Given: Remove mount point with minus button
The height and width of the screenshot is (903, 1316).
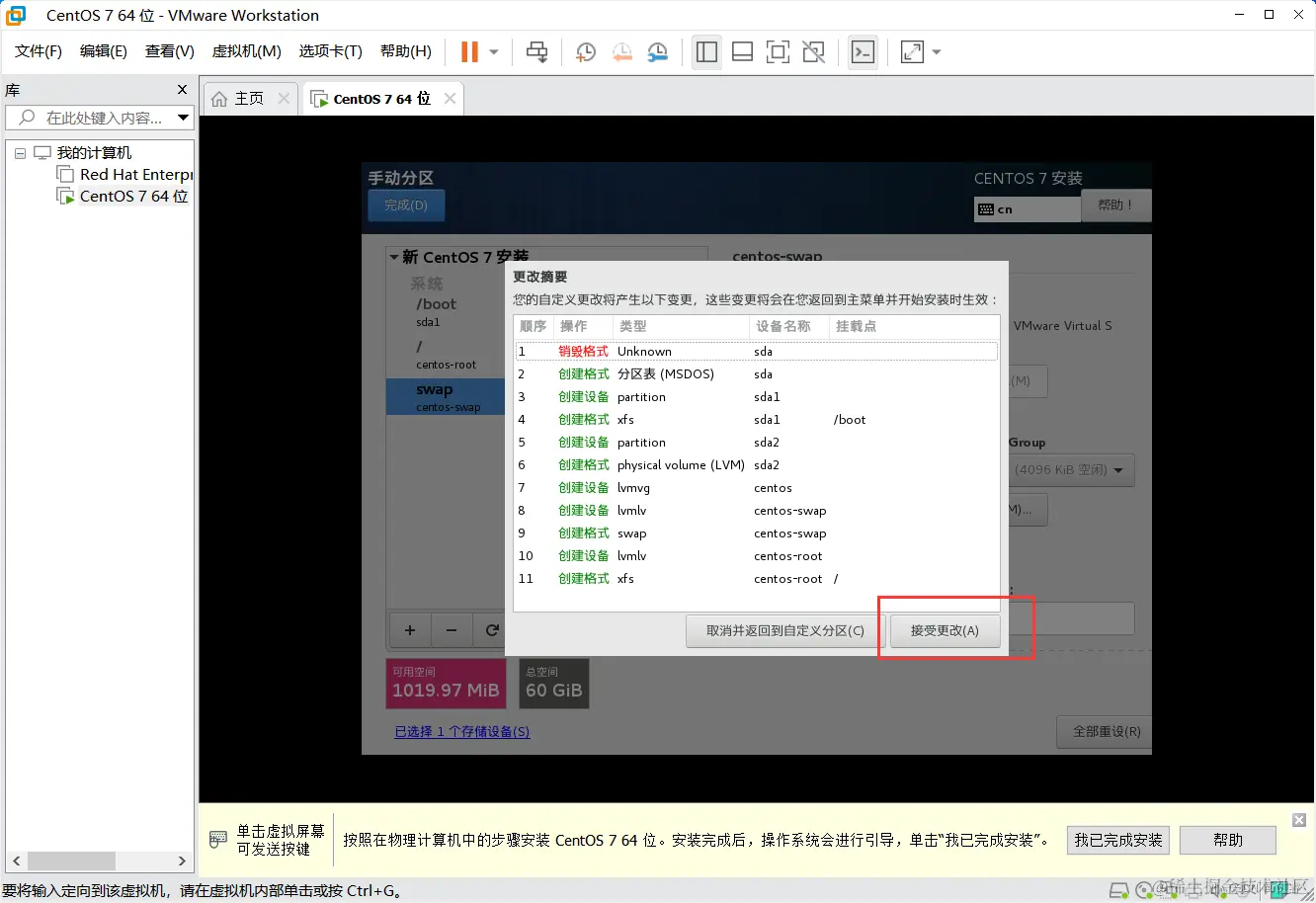Looking at the screenshot, I should point(452,630).
